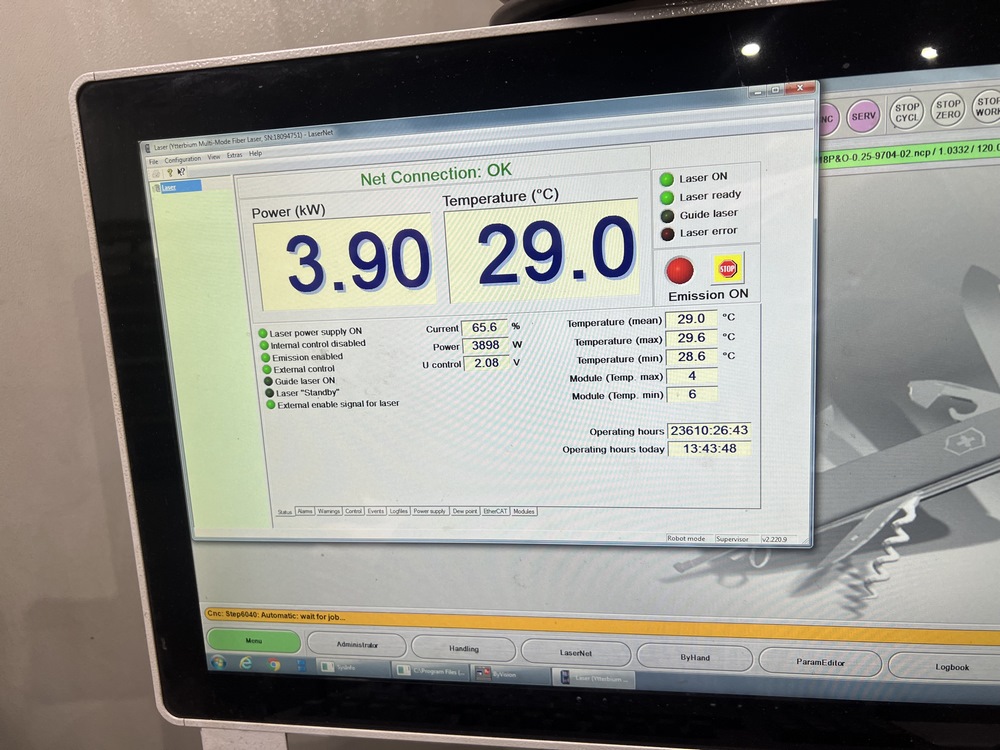
Task: Hit the STOP sign emergency icon
Action: point(728,268)
